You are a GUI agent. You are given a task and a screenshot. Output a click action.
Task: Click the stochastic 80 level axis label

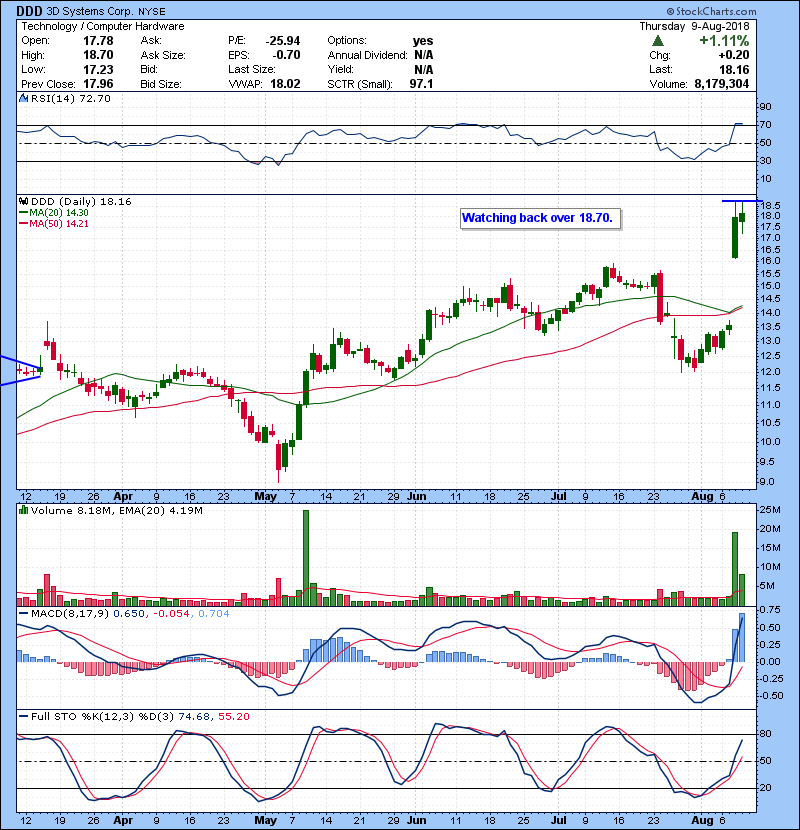[x=765, y=734]
